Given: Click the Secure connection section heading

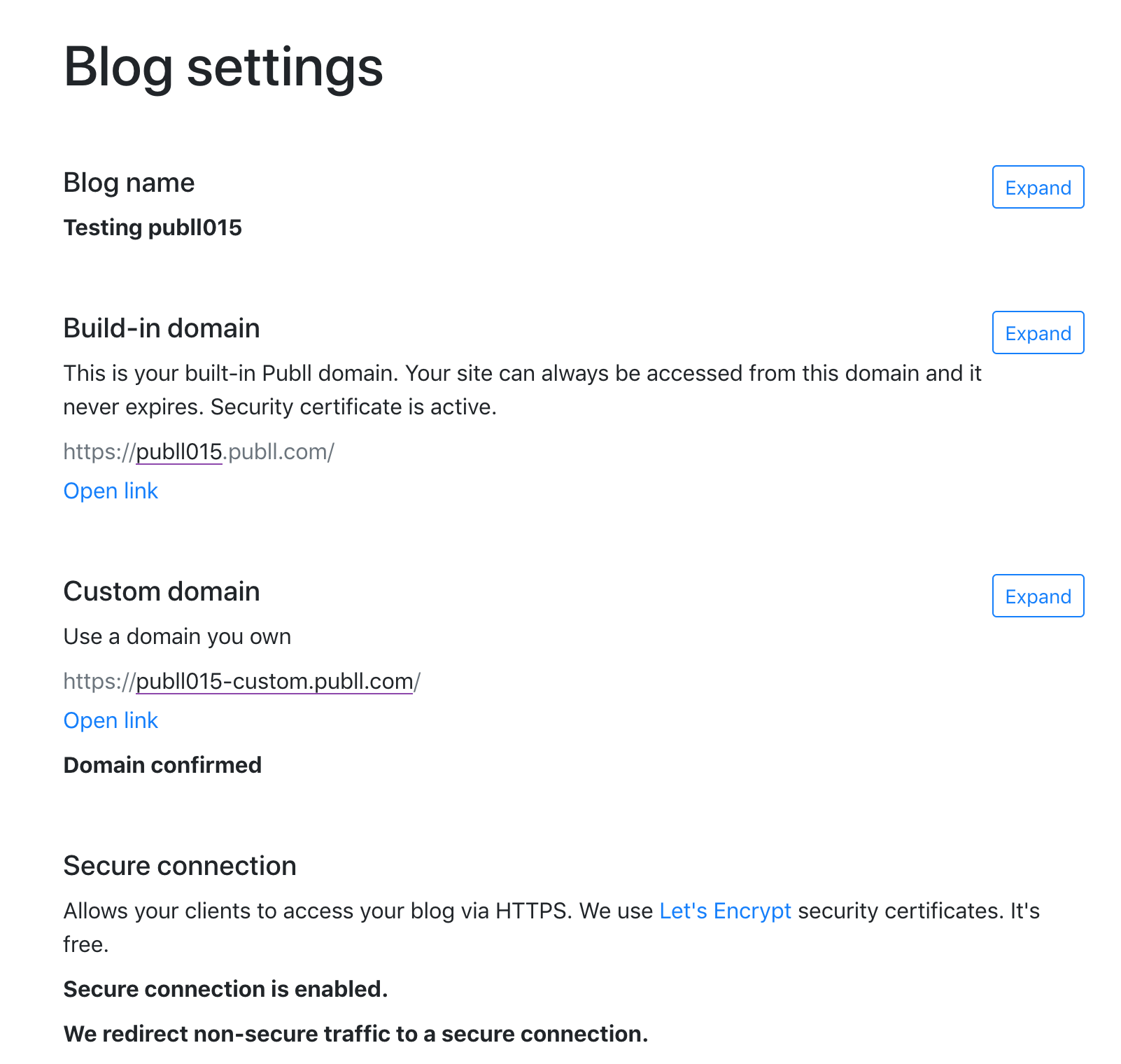Looking at the screenshot, I should [180, 866].
